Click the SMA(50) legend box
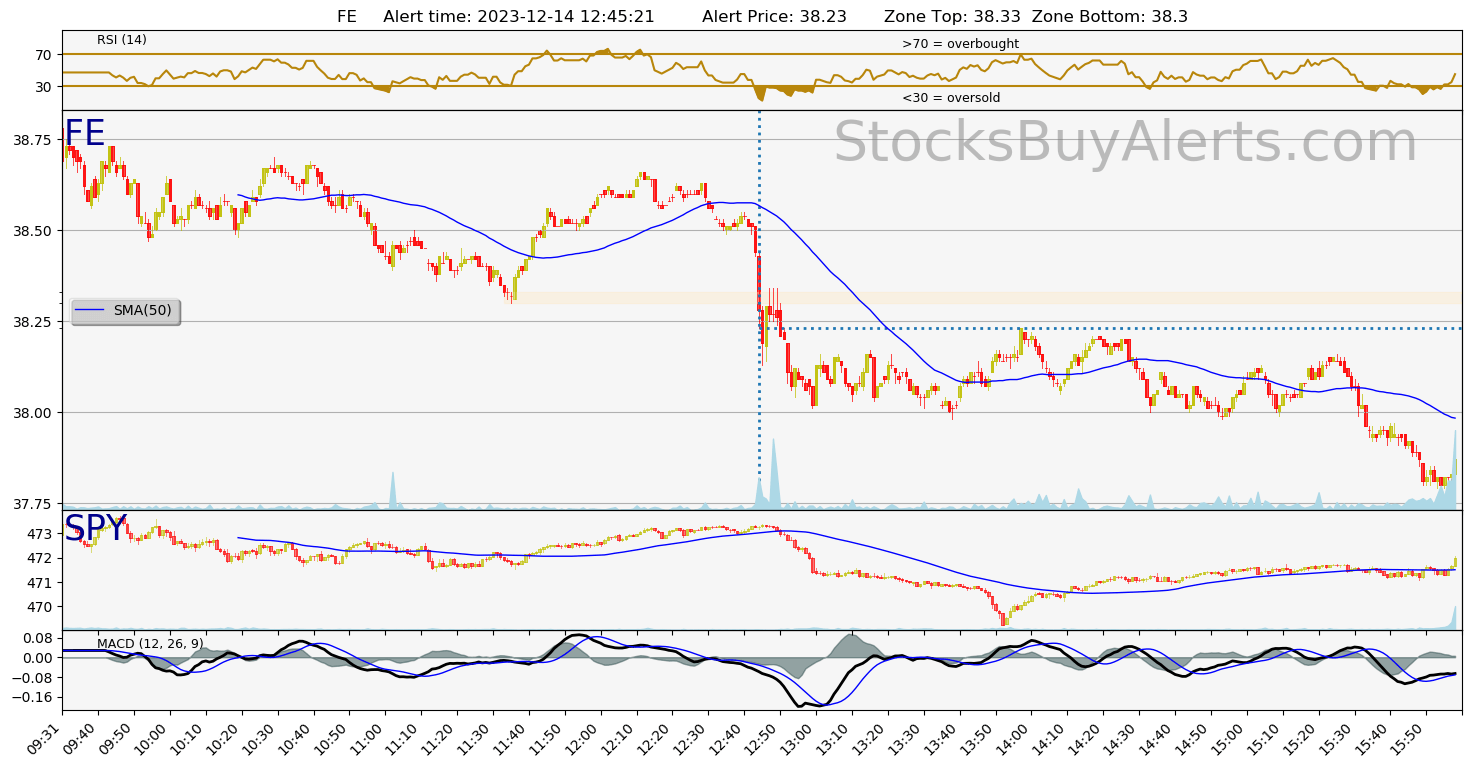Viewport: 1477px width, 768px height. click(x=126, y=311)
